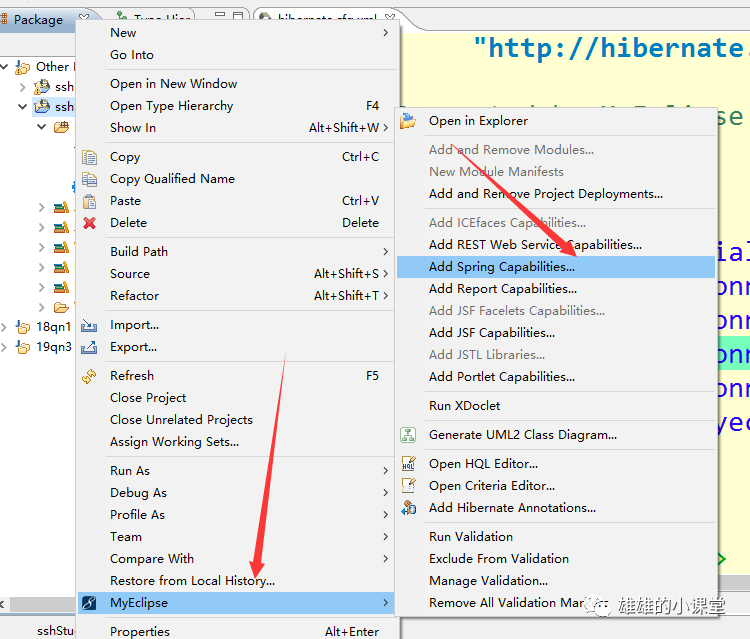Select the 18qn1 project row
Image resolution: width=750 pixels, height=639 pixels.
pyautogui.click(x=38, y=327)
